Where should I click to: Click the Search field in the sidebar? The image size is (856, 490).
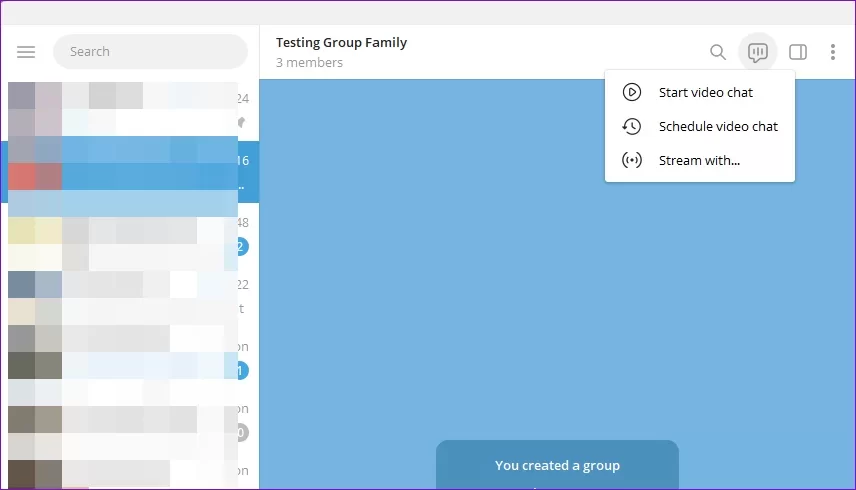150,52
